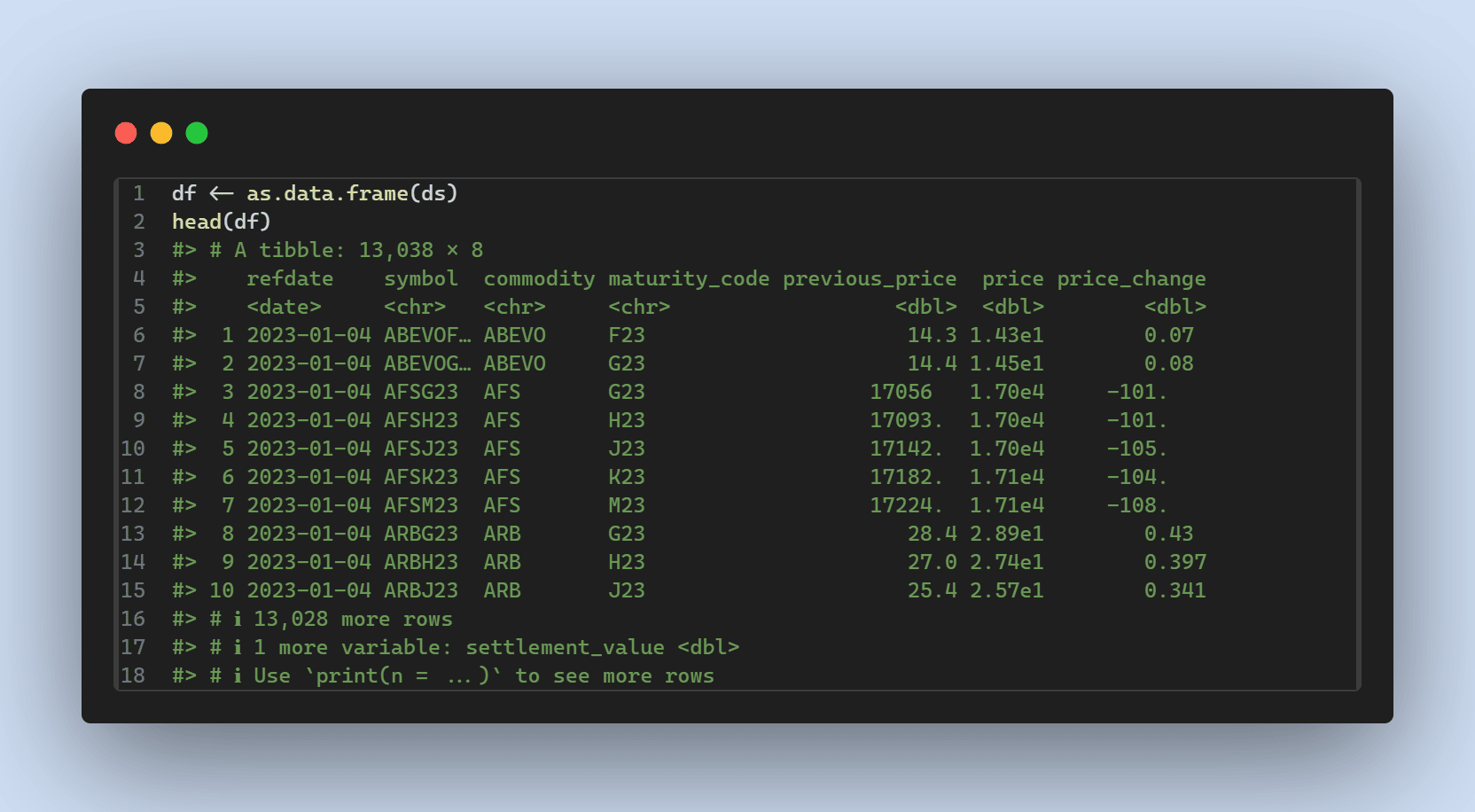This screenshot has width=1475, height=812.
Task: Select the head(df) code line
Action: click(221, 222)
